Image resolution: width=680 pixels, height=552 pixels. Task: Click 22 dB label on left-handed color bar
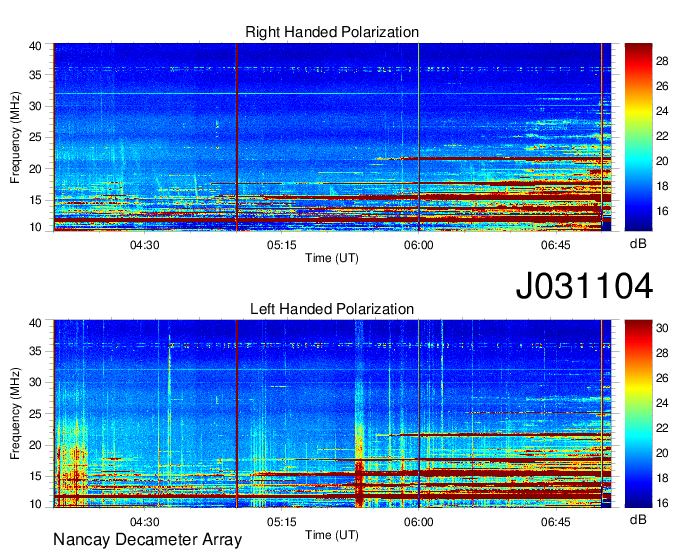pos(662,428)
